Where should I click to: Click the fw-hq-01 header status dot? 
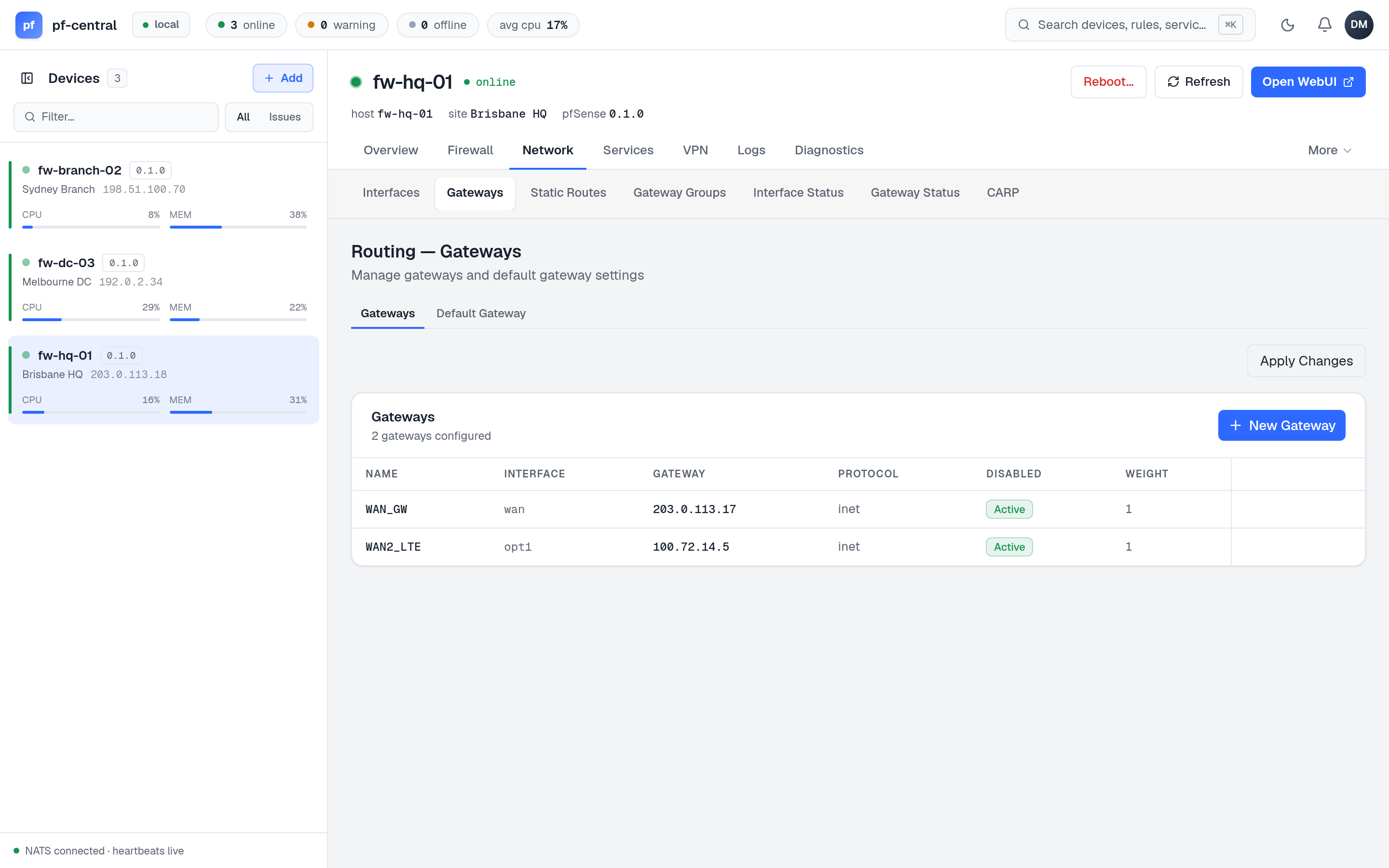point(356,82)
